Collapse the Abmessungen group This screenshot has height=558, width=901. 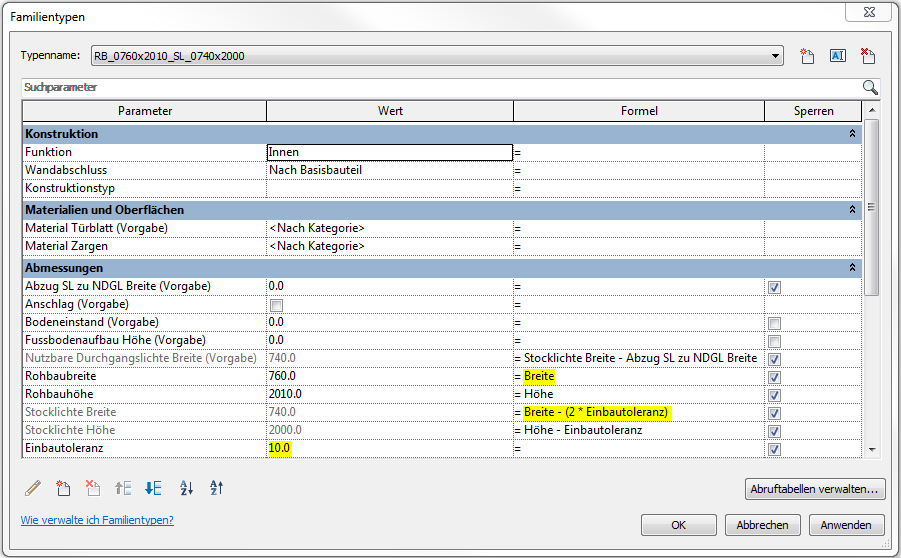852,268
